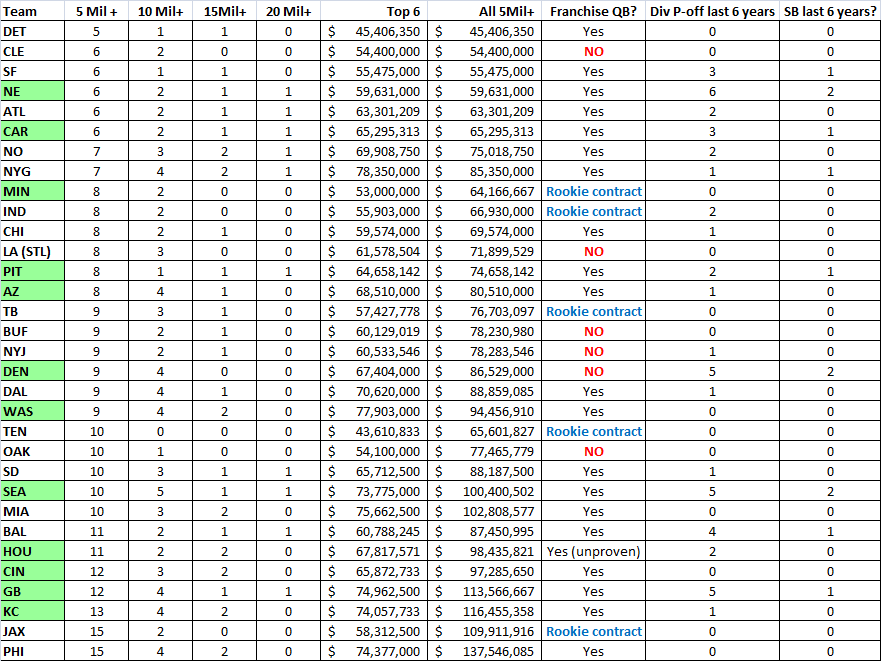Select the NYG team cell
Viewport: 881px width, 661px height.
point(32,171)
